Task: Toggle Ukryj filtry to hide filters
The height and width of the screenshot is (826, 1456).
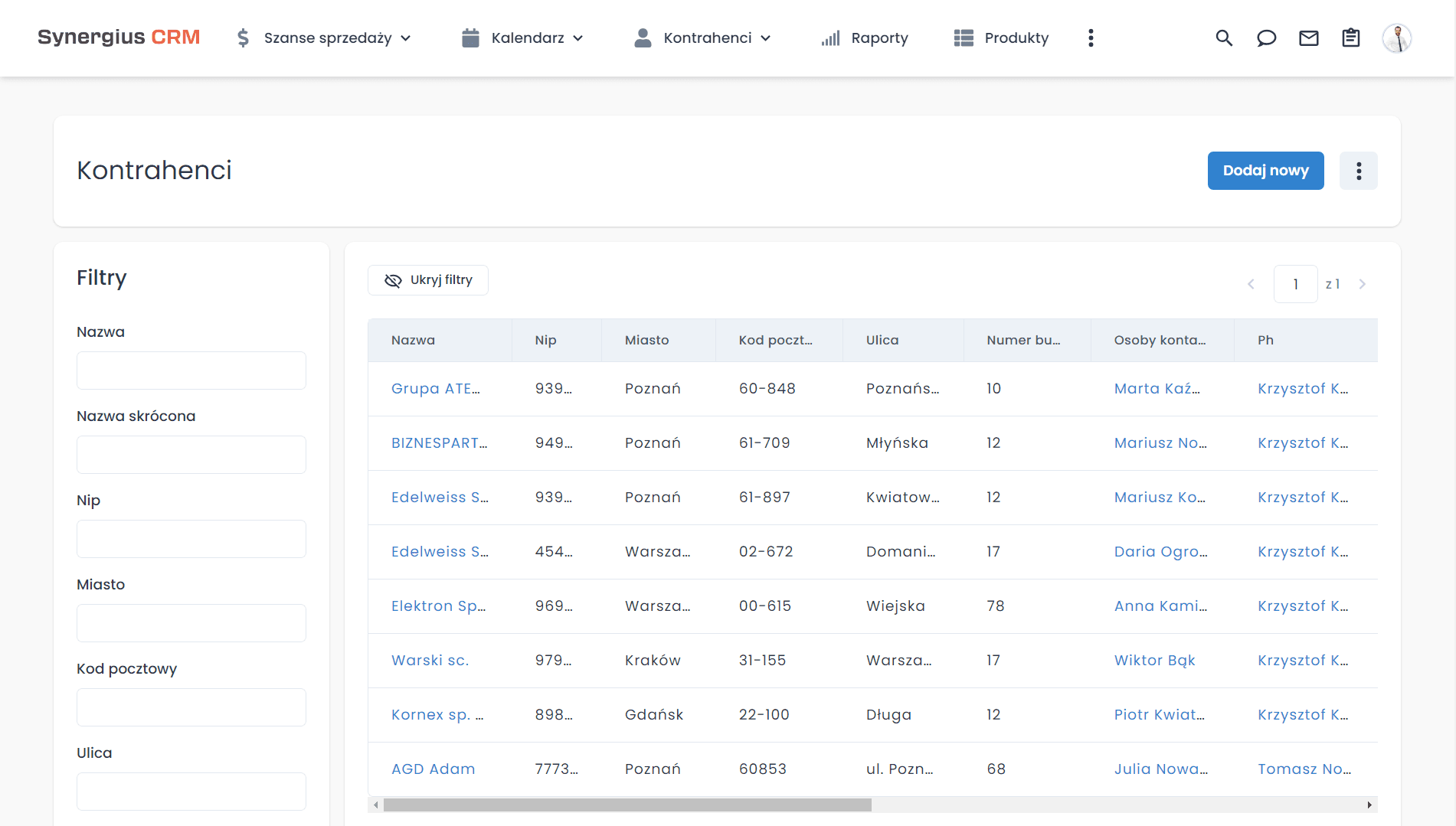Action: [428, 280]
